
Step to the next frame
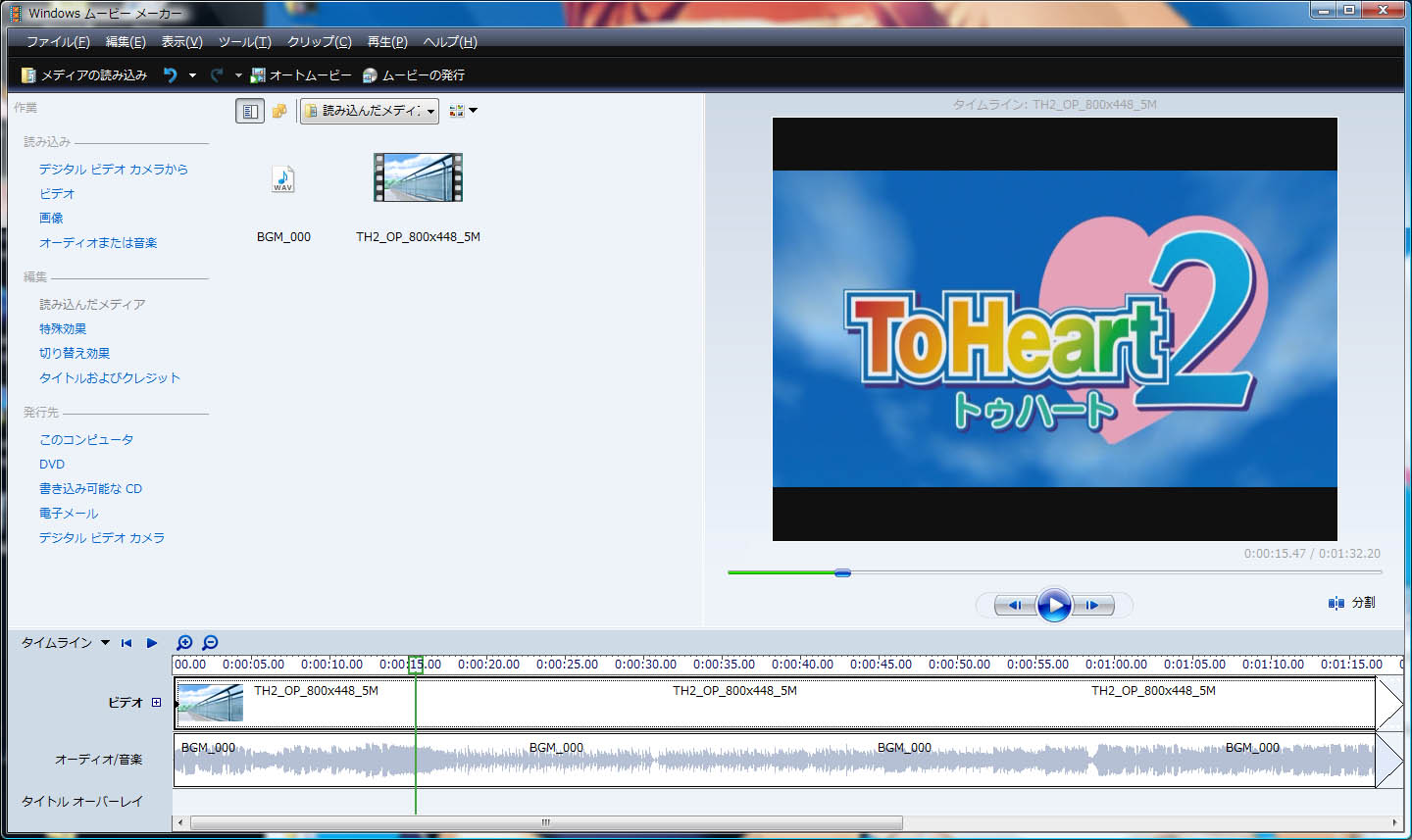[x=1093, y=606]
